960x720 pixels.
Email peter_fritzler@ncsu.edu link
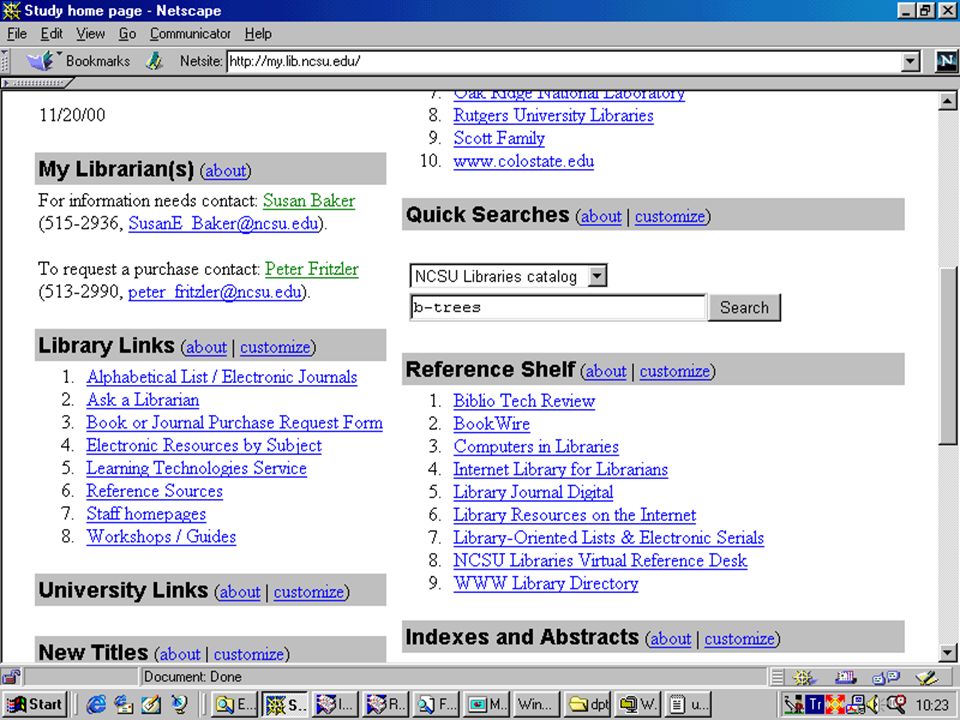pos(215,291)
